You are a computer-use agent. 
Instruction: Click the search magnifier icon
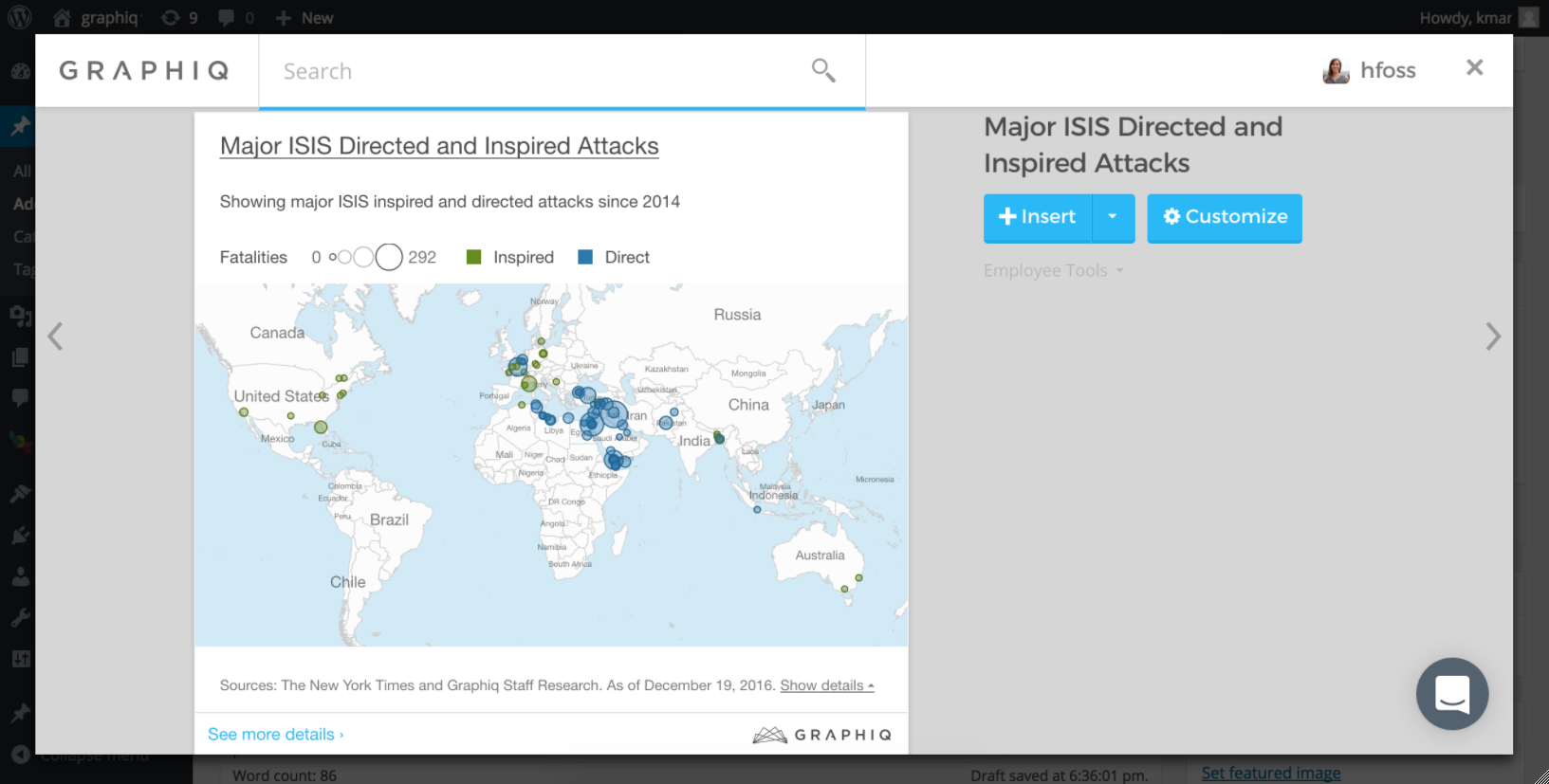pos(823,70)
